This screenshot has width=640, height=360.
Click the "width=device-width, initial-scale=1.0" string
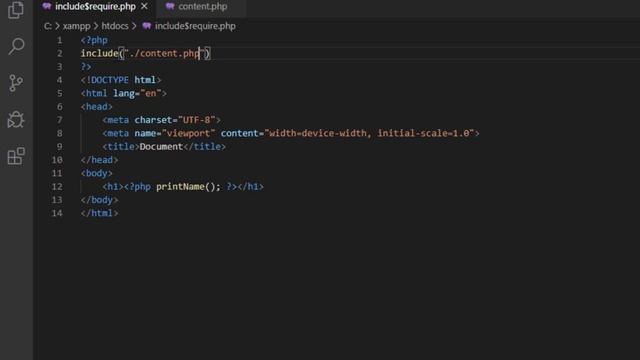[369, 133]
